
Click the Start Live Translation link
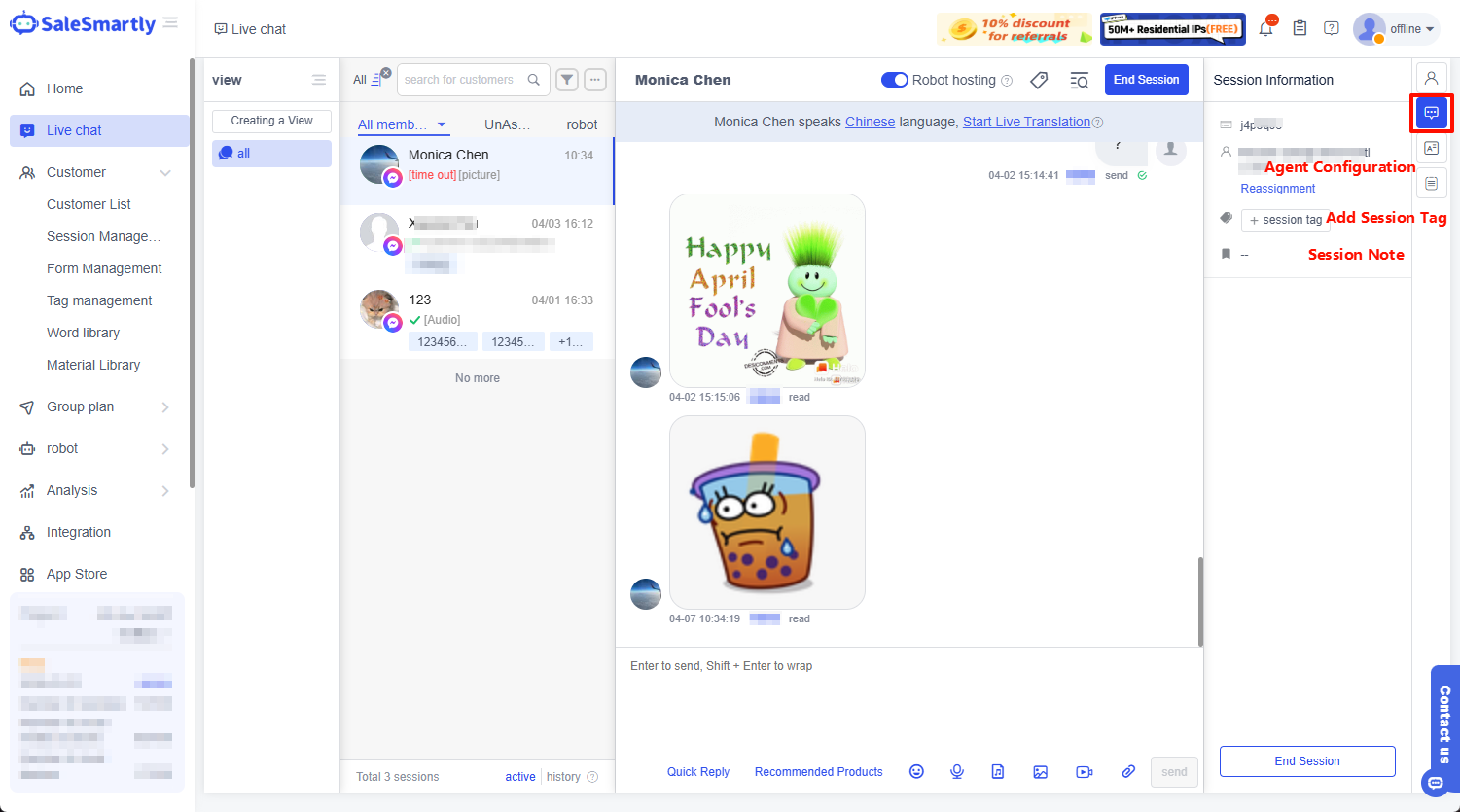[x=1026, y=122]
